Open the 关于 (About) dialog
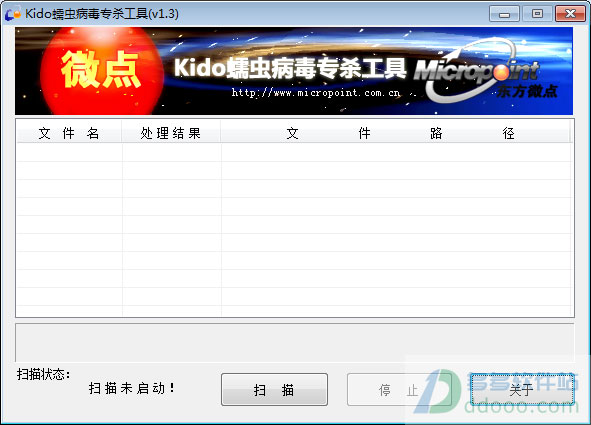 click(522, 390)
